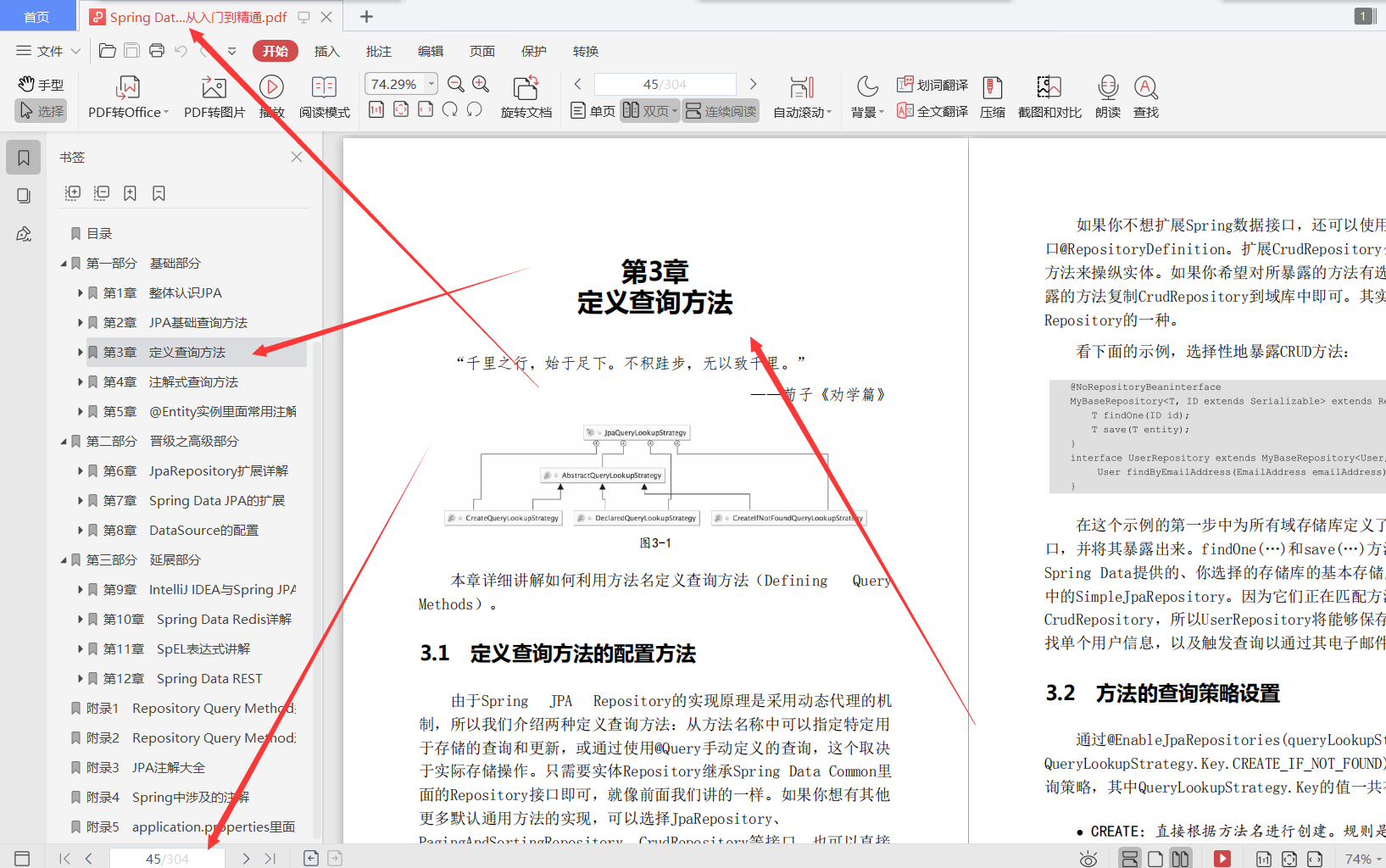Collapse 第二部分 晋级之高级部分 bookmark

point(64,442)
